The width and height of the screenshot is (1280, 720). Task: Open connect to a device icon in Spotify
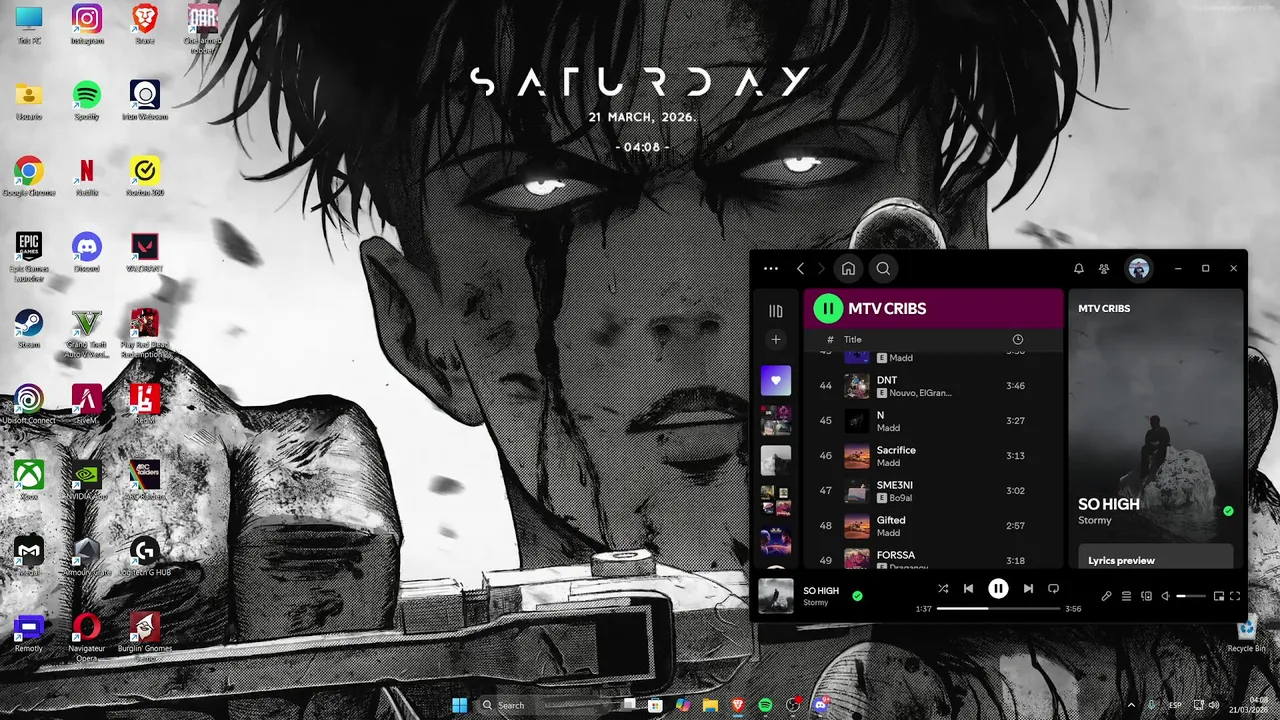pos(1146,596)
